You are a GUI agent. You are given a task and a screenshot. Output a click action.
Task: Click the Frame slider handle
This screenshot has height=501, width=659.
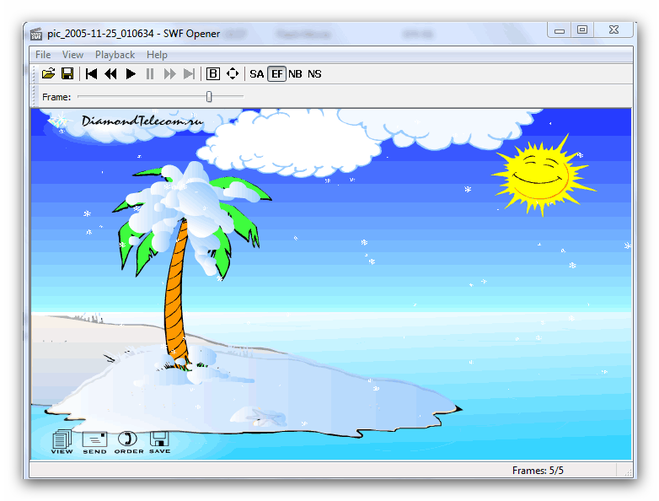click(209, 97)
